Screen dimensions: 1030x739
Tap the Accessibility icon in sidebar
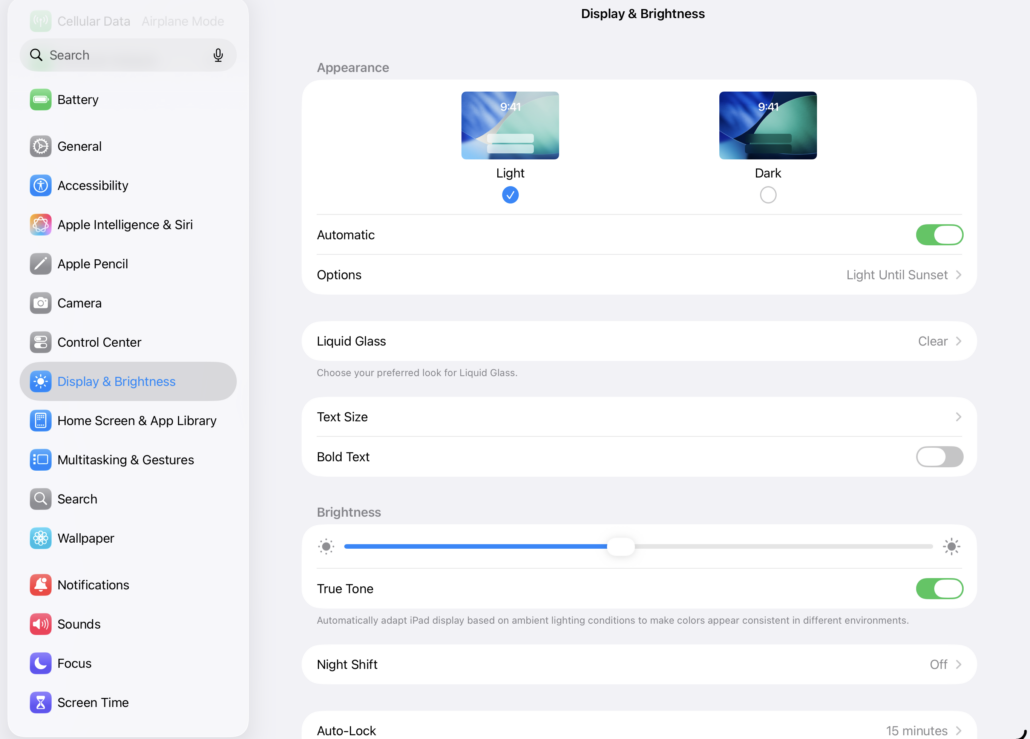pyautogui.click(x=40, y=185)
